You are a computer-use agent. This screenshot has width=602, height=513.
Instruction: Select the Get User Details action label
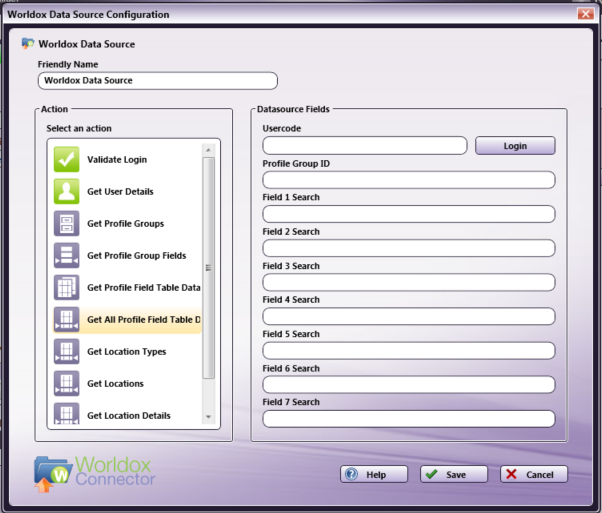pyautogui.click(x=120, y=192)
